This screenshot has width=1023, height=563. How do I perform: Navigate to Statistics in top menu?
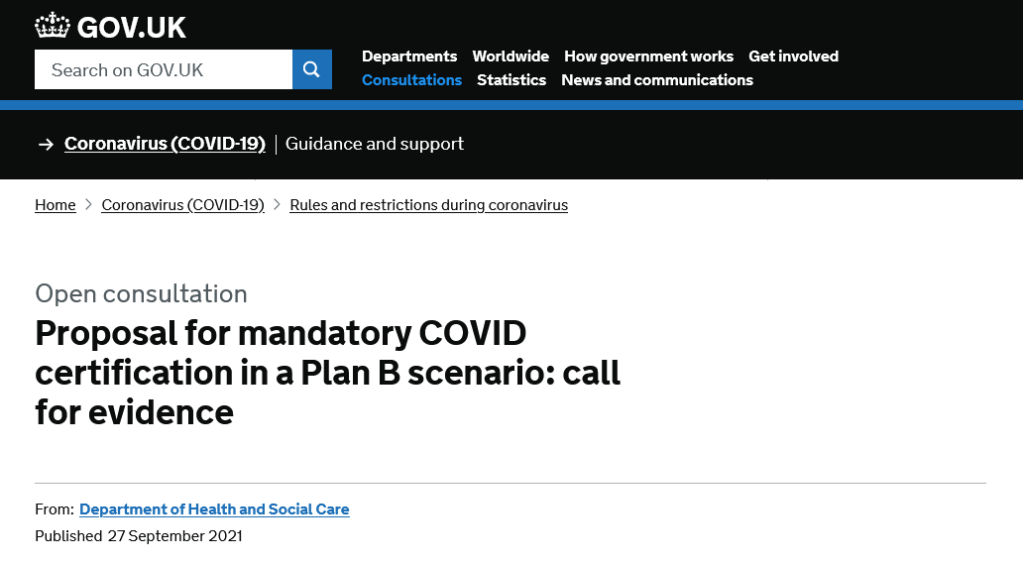coord(511,80)
